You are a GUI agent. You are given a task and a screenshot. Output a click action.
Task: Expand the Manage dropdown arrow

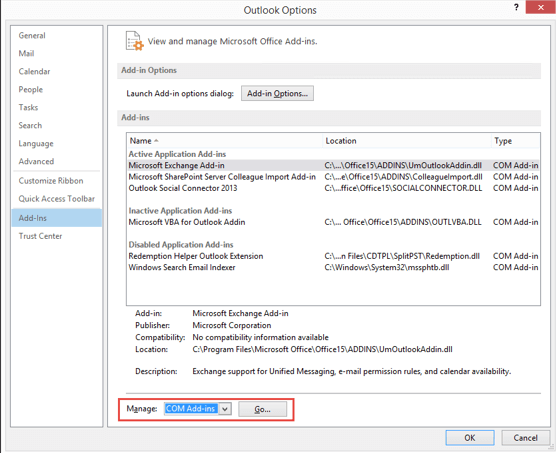tap(224, 409)
